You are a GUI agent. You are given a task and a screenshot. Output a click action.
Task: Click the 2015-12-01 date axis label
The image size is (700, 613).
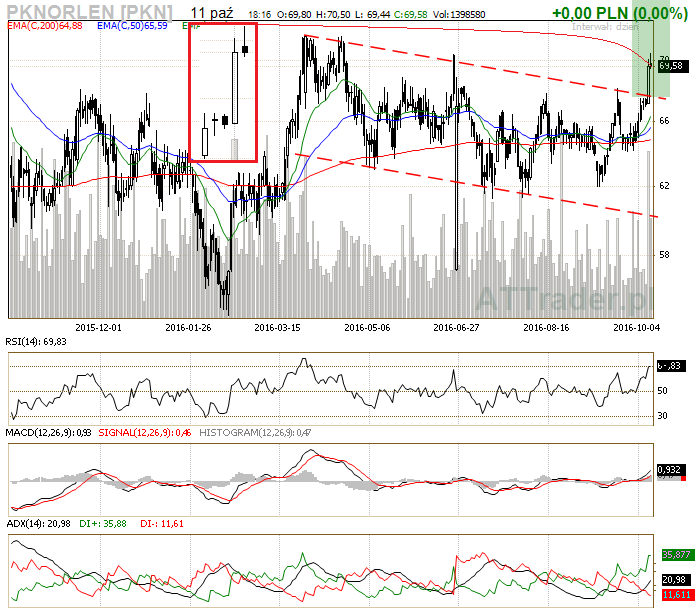(98, 328)
